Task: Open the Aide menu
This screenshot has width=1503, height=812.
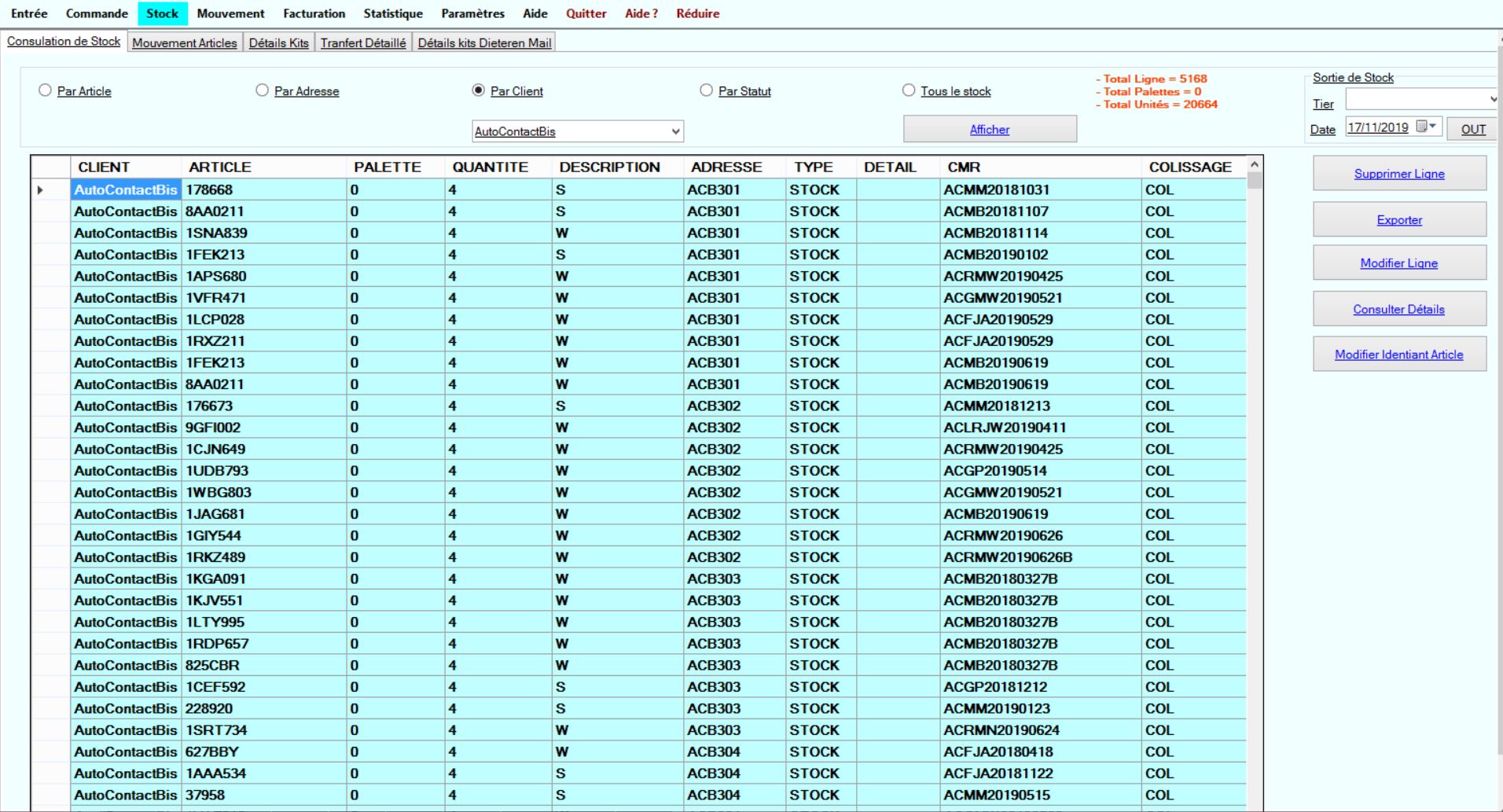Action: [x=535, y=13]
